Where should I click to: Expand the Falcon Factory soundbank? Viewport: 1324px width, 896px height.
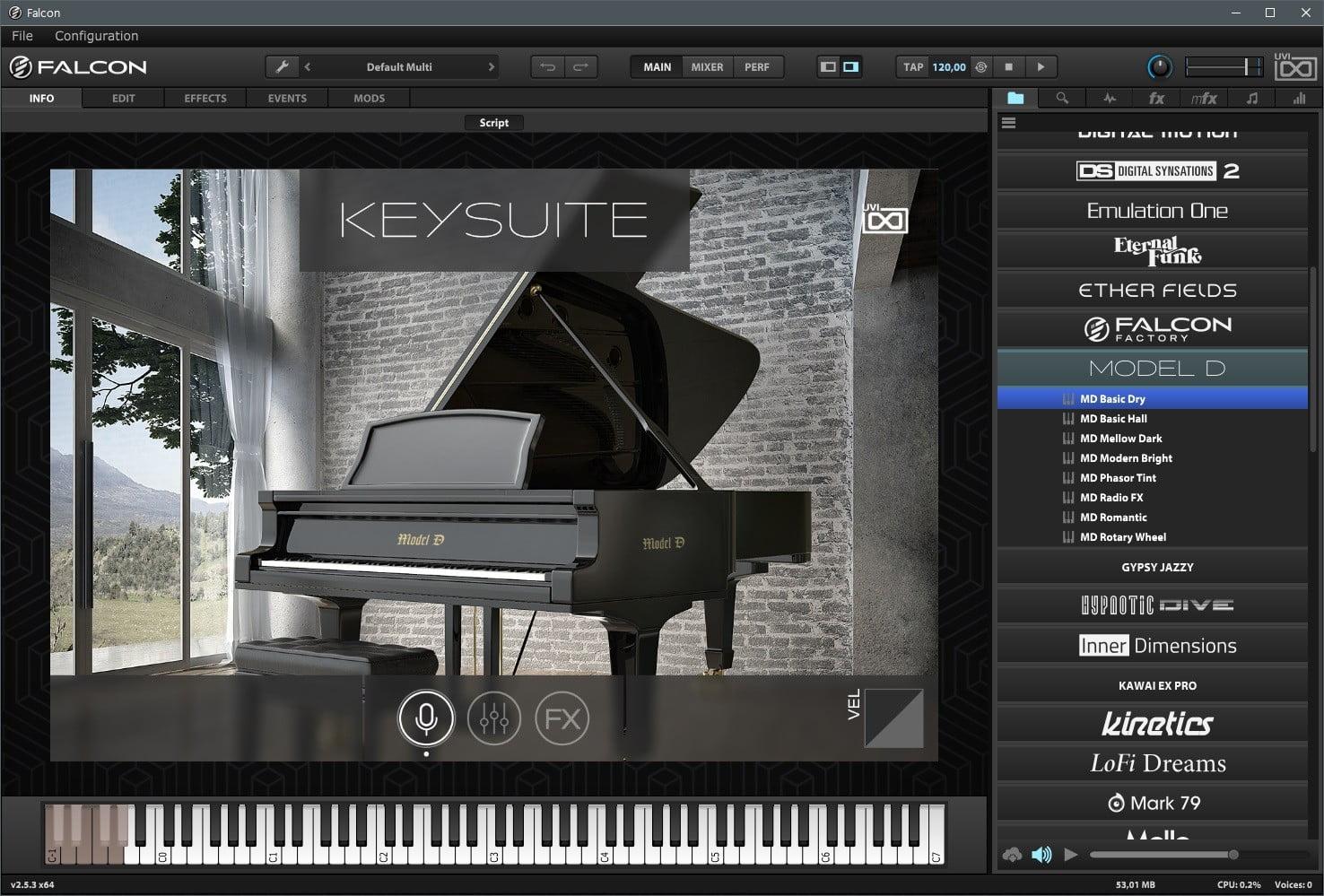tap(1156, 329)
